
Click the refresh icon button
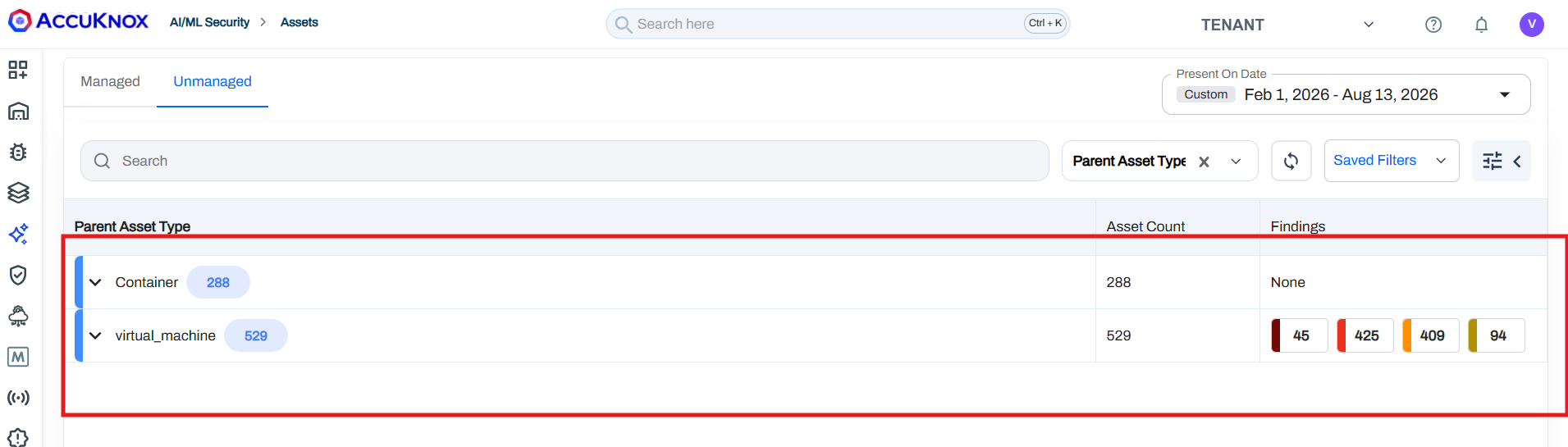click(1291, 161)
